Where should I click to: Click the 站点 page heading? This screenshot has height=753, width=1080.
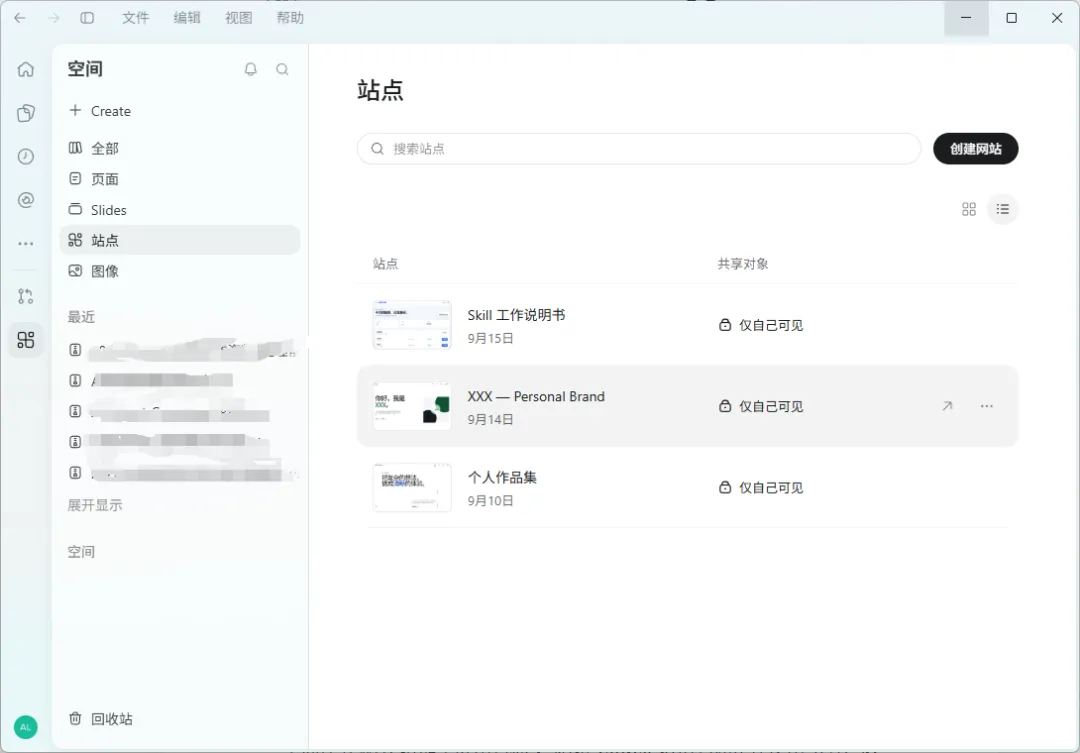click(380, 90)
